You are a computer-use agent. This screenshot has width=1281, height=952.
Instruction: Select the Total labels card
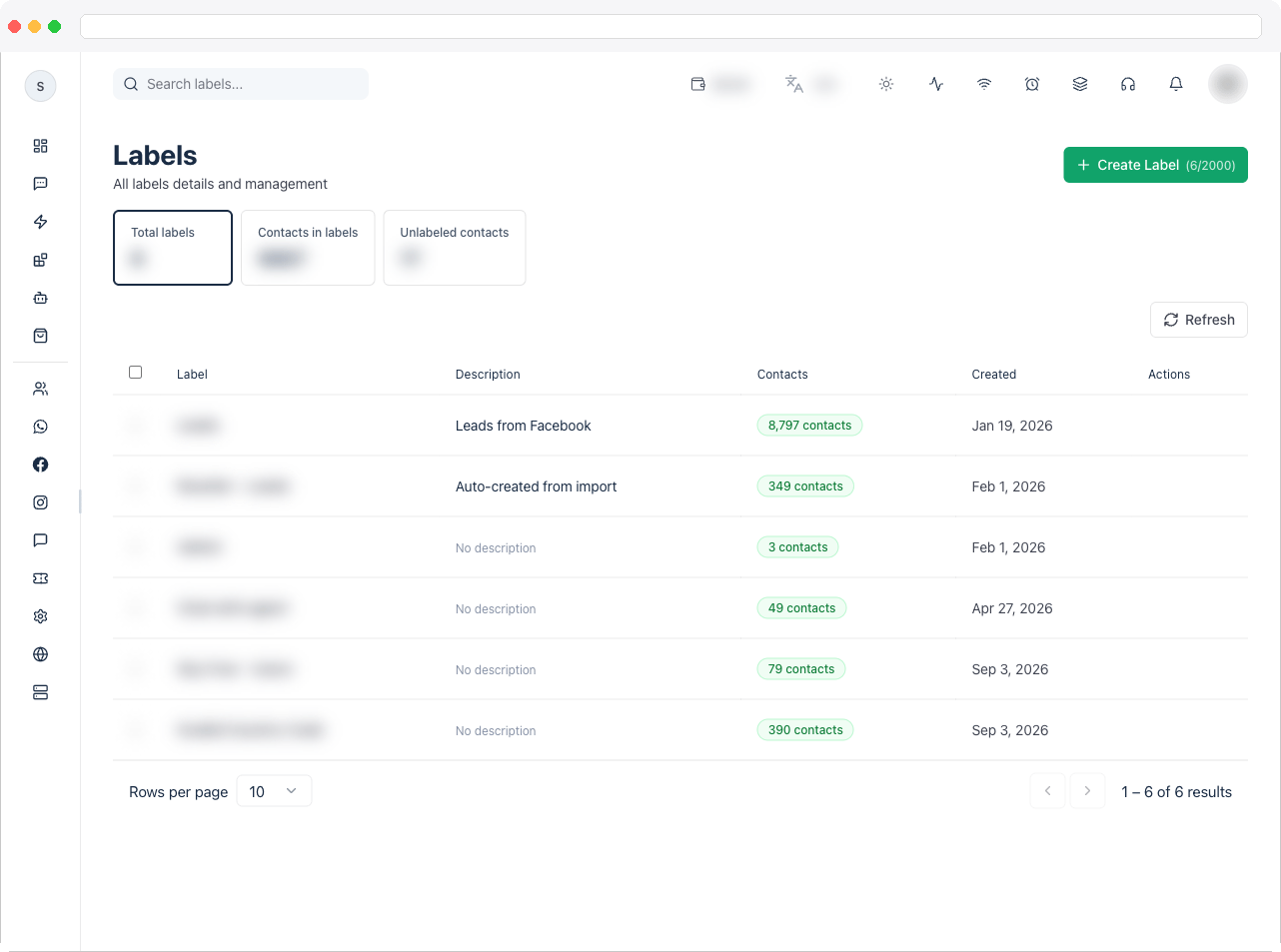tap(173, 248)
